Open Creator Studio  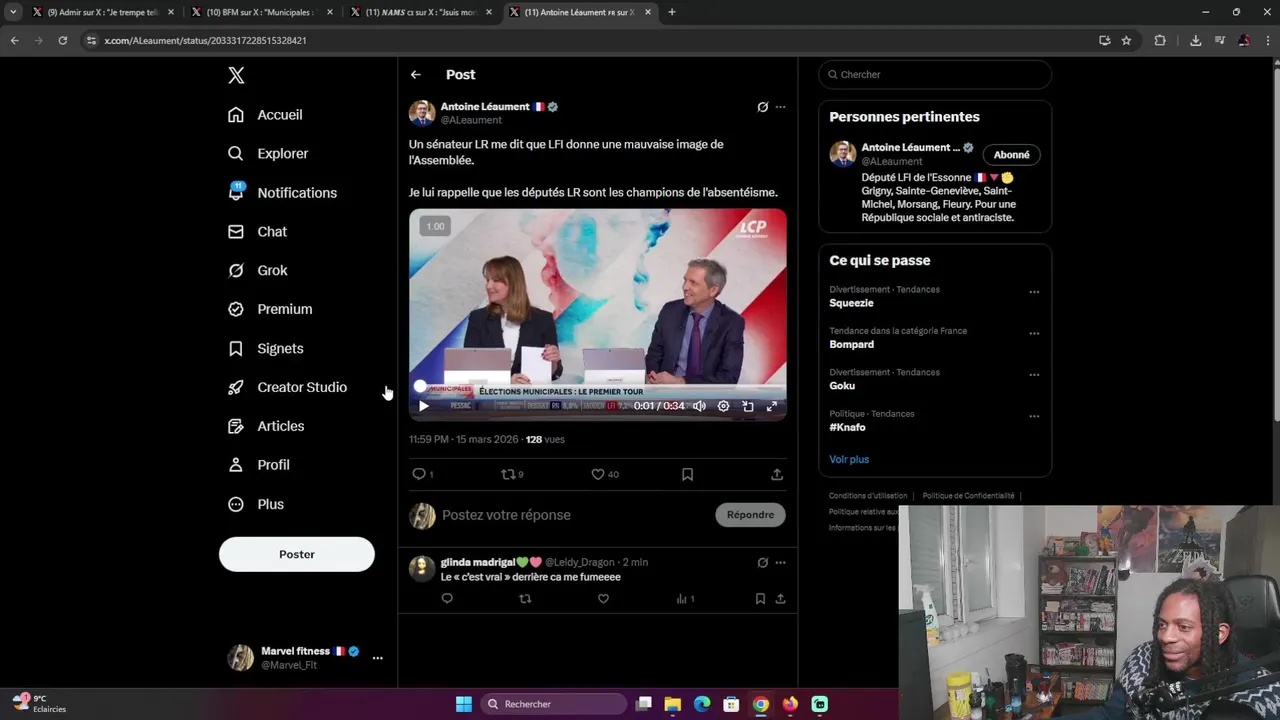287,387
